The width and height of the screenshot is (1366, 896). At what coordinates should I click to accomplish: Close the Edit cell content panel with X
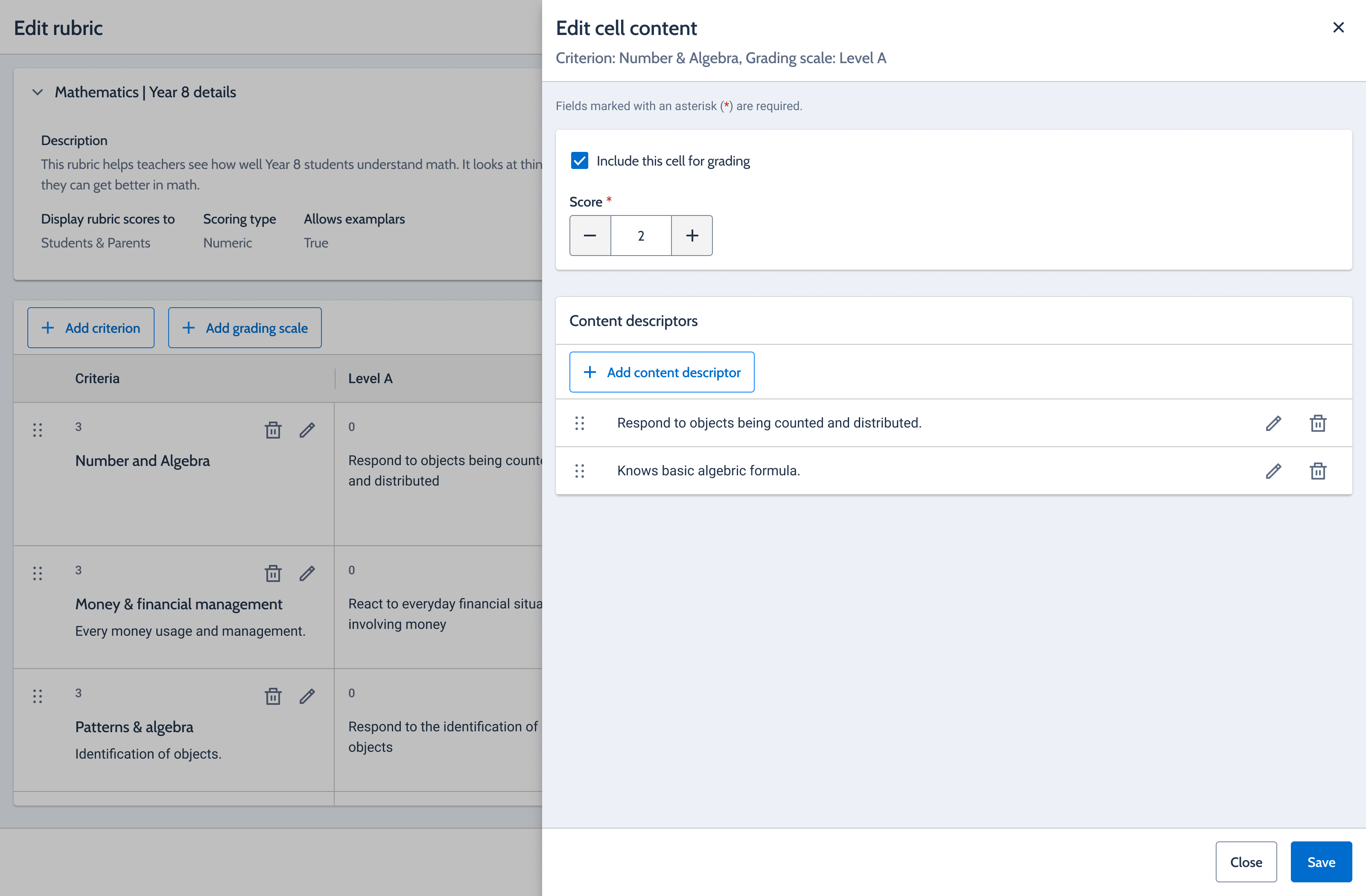(x=1338, y=28)
